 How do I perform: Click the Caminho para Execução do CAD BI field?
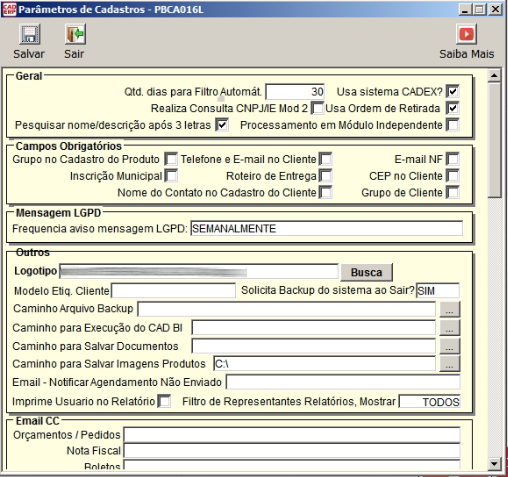coord(314,328)
